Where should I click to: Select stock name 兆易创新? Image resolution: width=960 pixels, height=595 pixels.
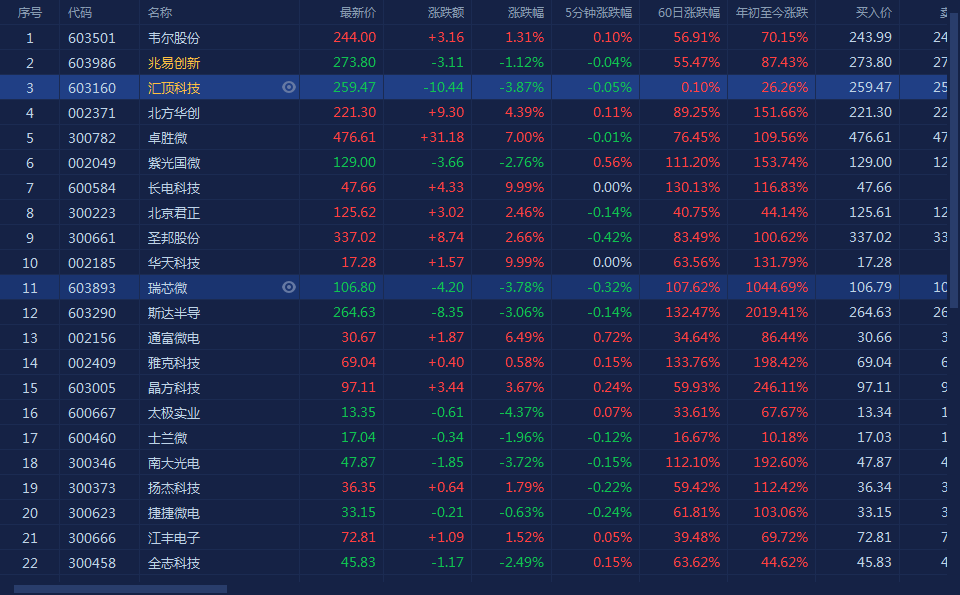tap(174, 63)
